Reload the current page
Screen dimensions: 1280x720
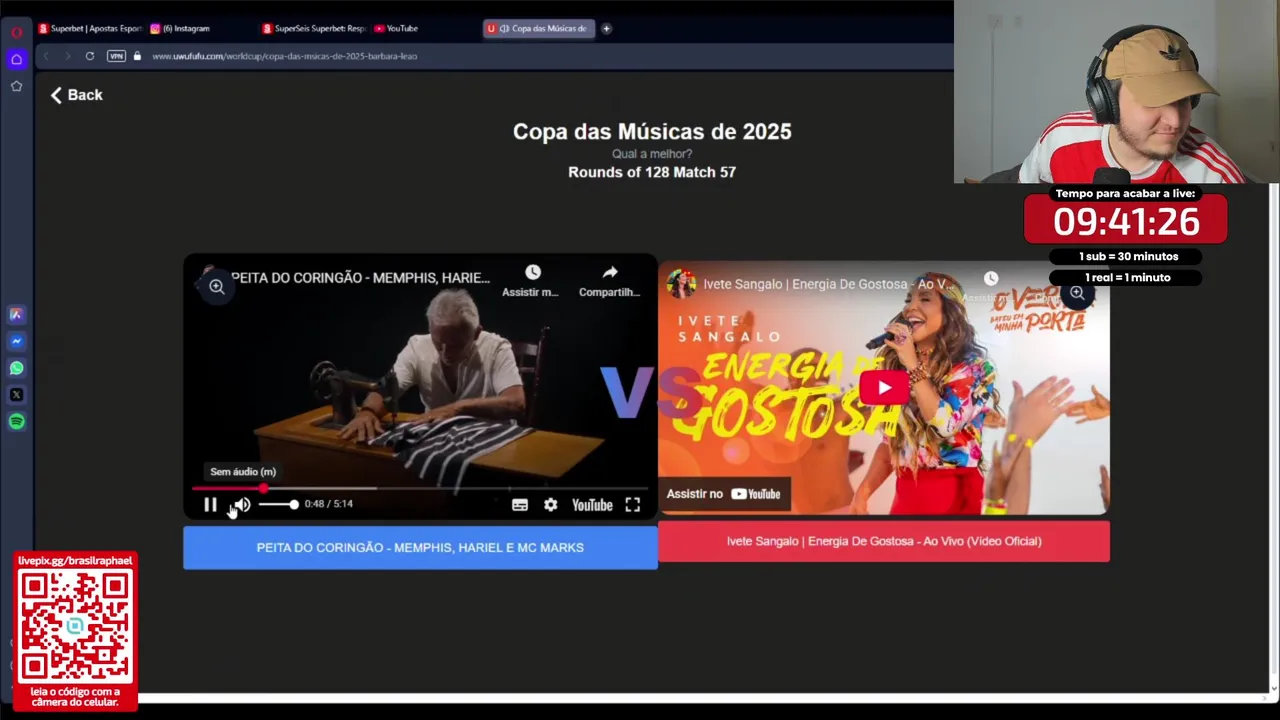click(90, 56)
